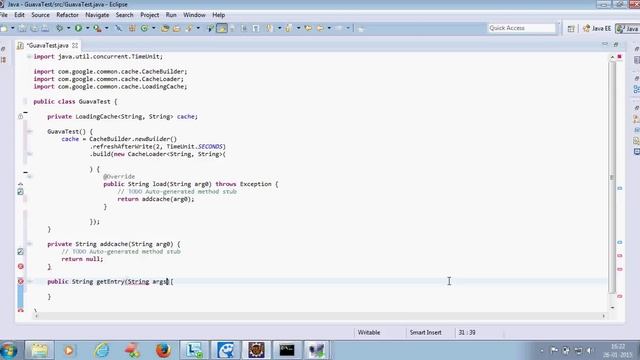Open dropdown arrow beside Back navigation icon
Screen dimensions: 640x360
[329, 28]
